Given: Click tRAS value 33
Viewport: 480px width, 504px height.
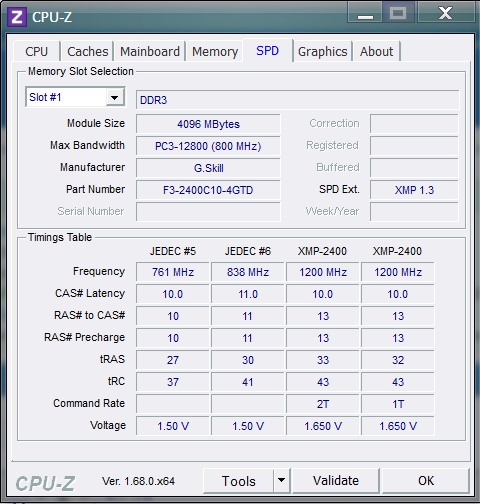Looking at the screenshot, I should coord(323,360).
